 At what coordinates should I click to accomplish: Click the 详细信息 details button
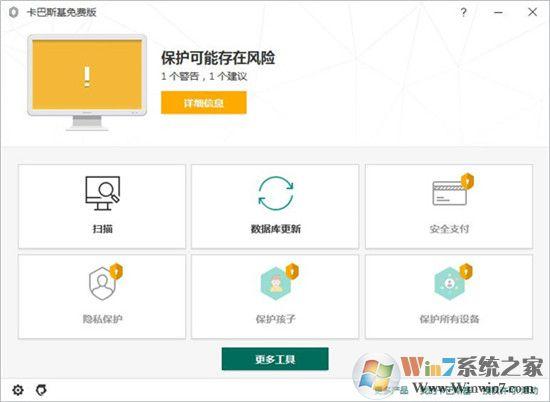[x=204, y=103]
